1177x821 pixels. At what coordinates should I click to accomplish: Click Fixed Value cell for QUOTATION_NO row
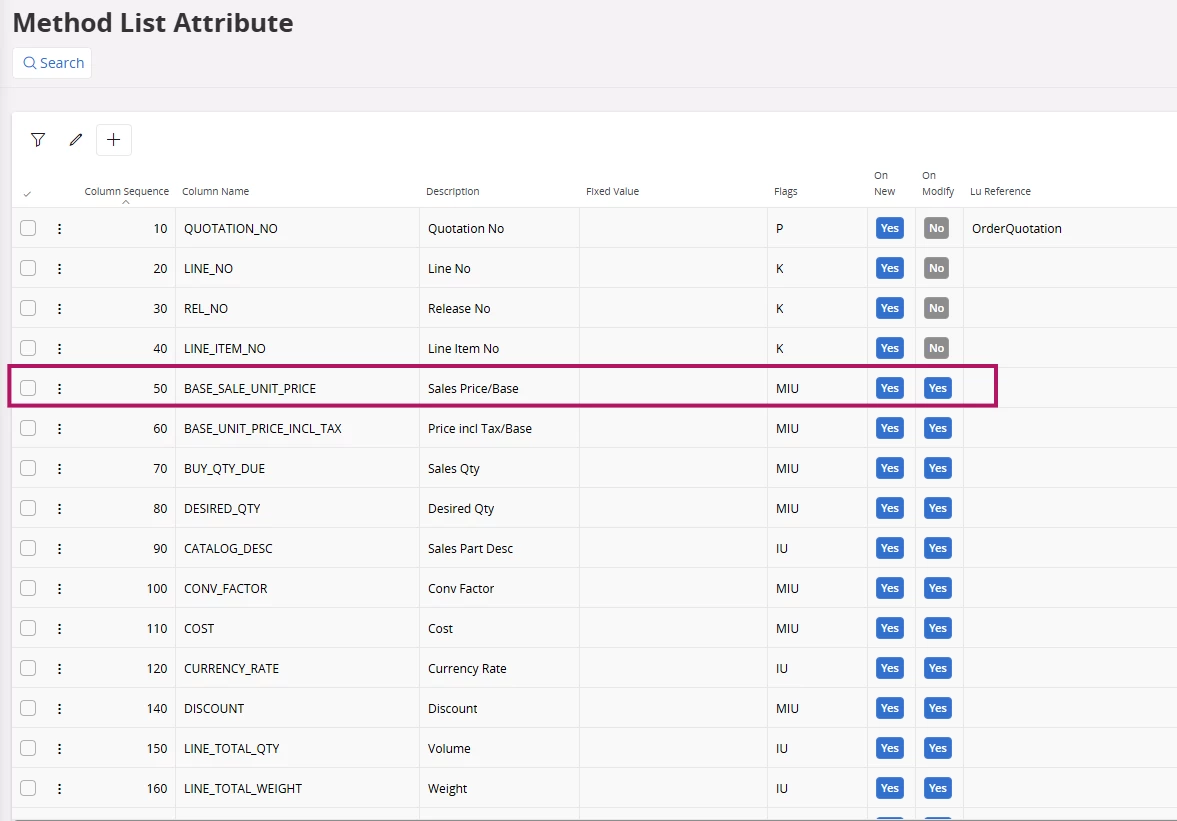click(x=673, y=228)
